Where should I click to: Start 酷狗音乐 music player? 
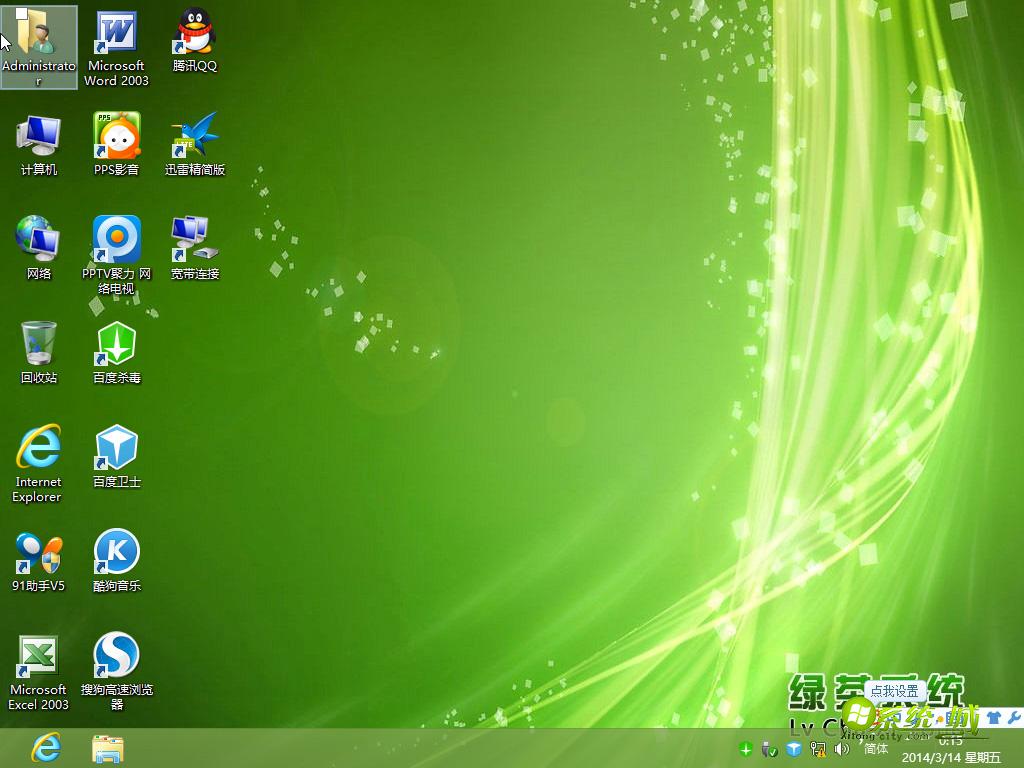116,549
